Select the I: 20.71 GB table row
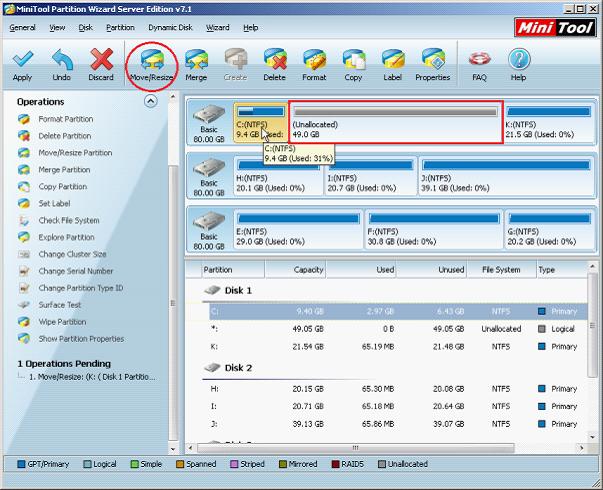 (398, 407)
